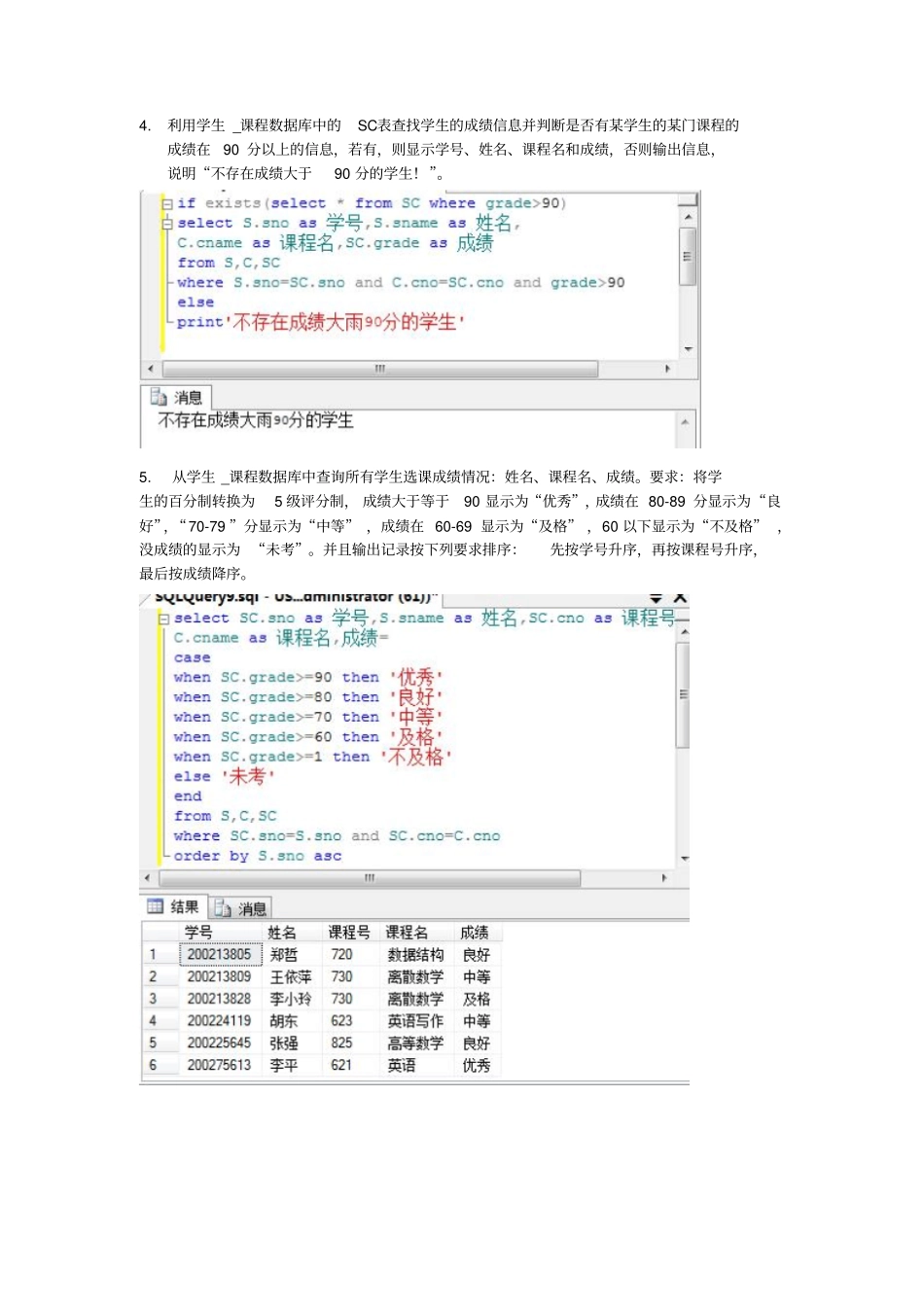Viewport: 924px width, 1308px height.
Task: Switch to the 消息 tab beside 结果
Action: (240, 908)
